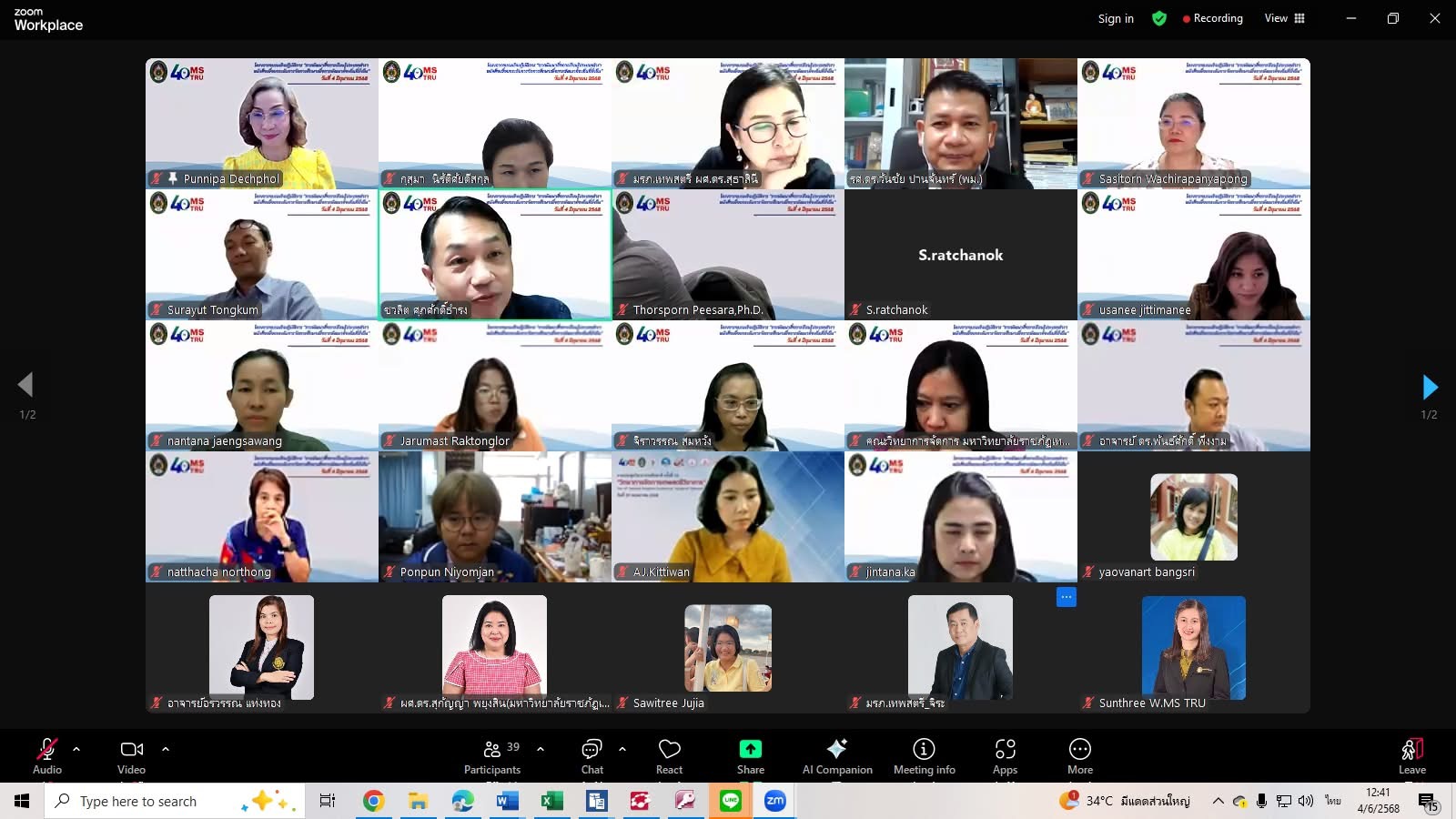1456x819 pixels.
Task: Open blue ellipsis menu on participant tile
Action: click(x=1066, y=597)
